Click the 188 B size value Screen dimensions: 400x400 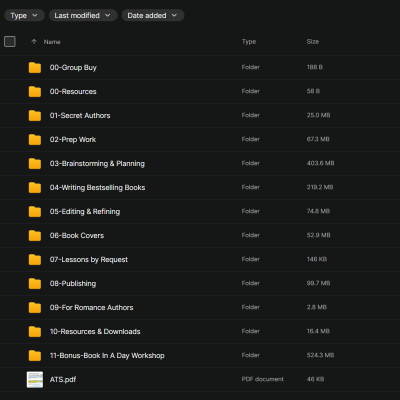tap(315, 67)
